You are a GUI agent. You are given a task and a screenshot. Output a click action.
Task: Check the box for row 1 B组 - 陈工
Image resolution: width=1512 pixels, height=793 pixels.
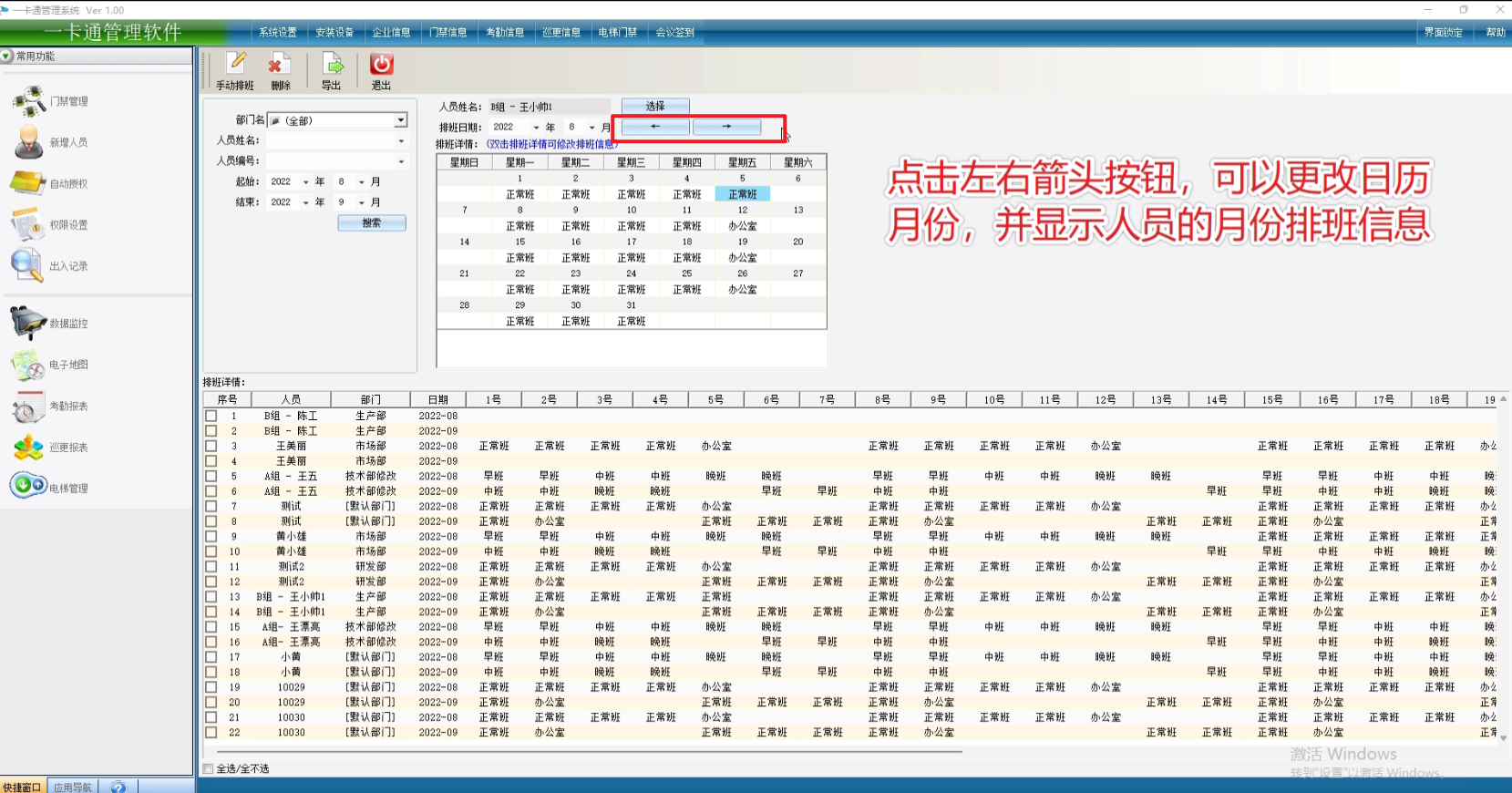211,416
